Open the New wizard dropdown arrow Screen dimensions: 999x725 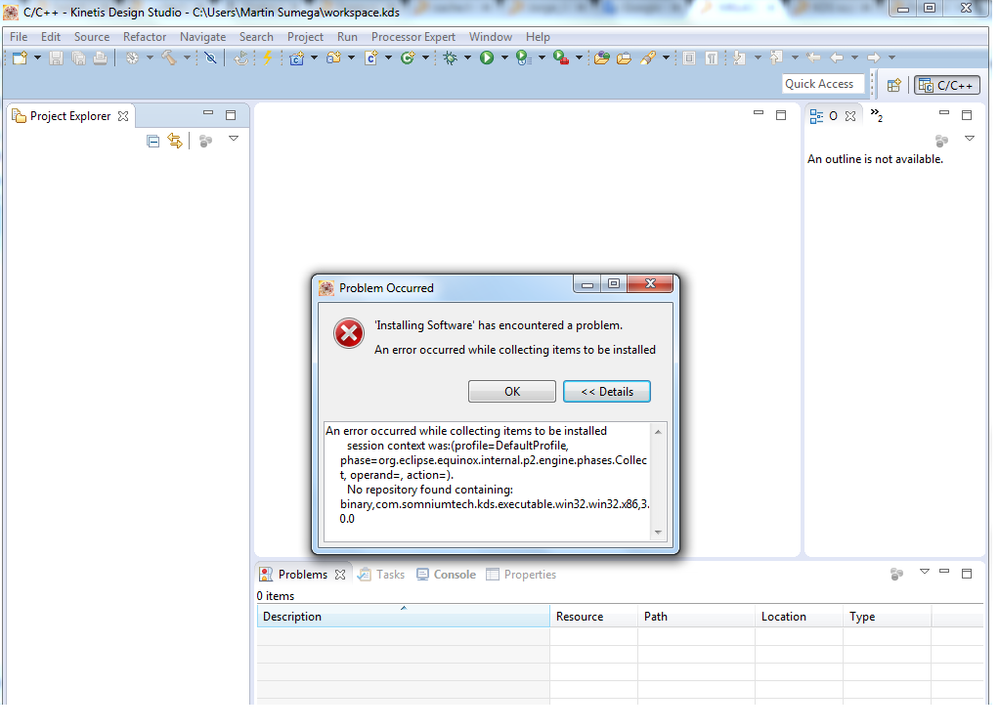tap(38, 58)
